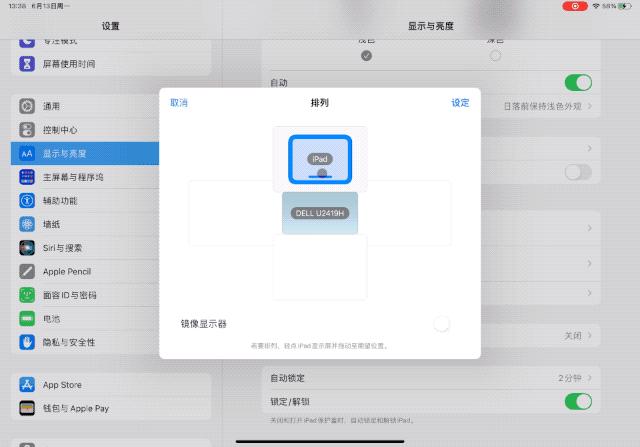Open the General settings gear icon
The image size is (640, 447).
27,106
